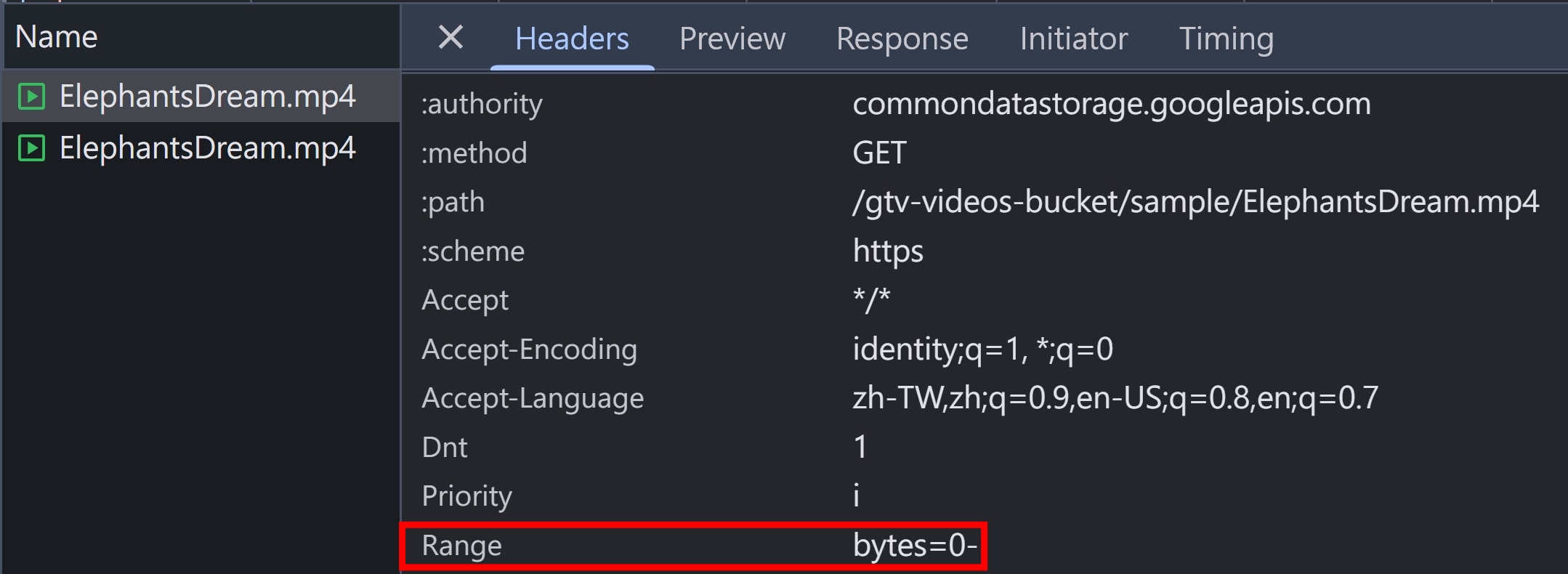Image resolution: width=1568 pixels, height=574 pixels.
Task: Switch to the Initiator tab
Action: (1073, 39)
